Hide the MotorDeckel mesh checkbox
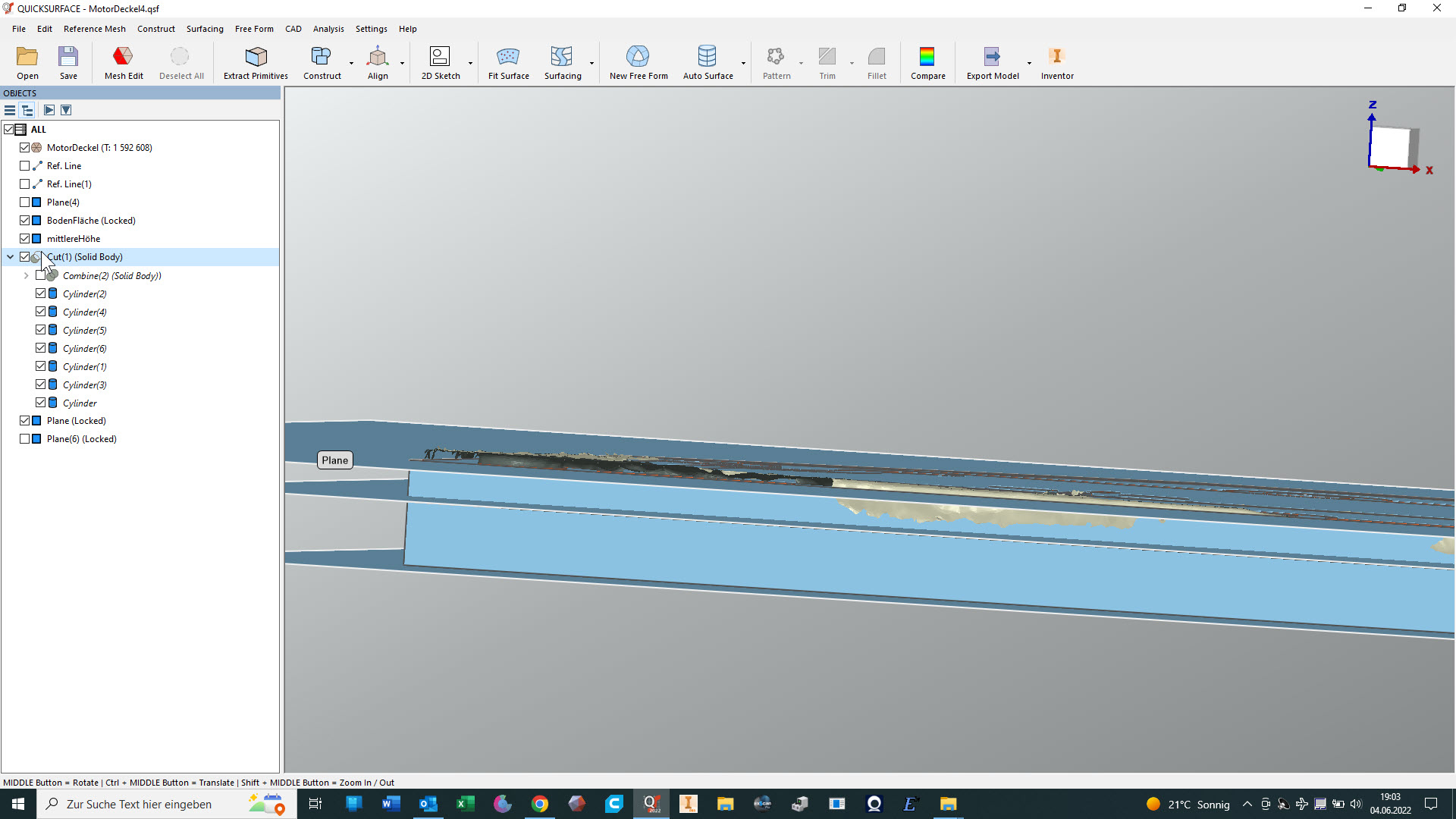Screen dimensions: 1456x819 25,148
